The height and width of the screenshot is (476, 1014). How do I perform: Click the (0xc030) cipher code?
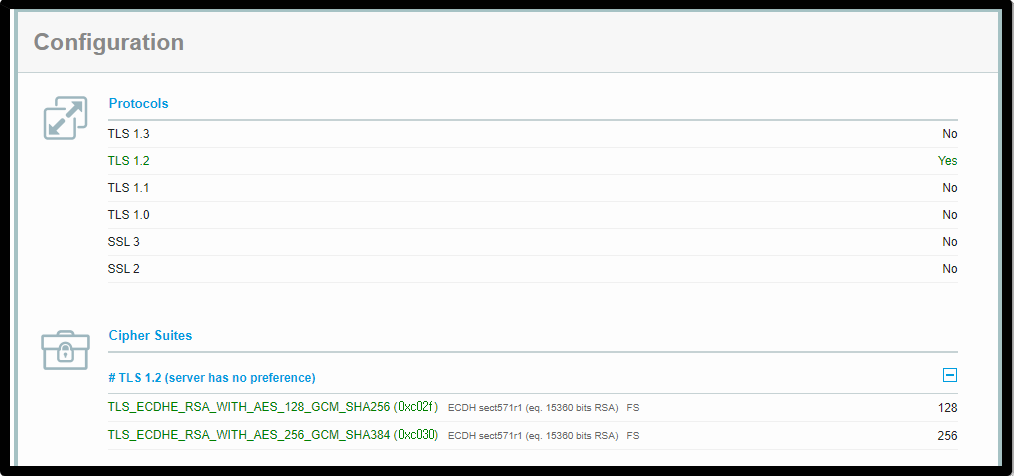pos(416,435)
